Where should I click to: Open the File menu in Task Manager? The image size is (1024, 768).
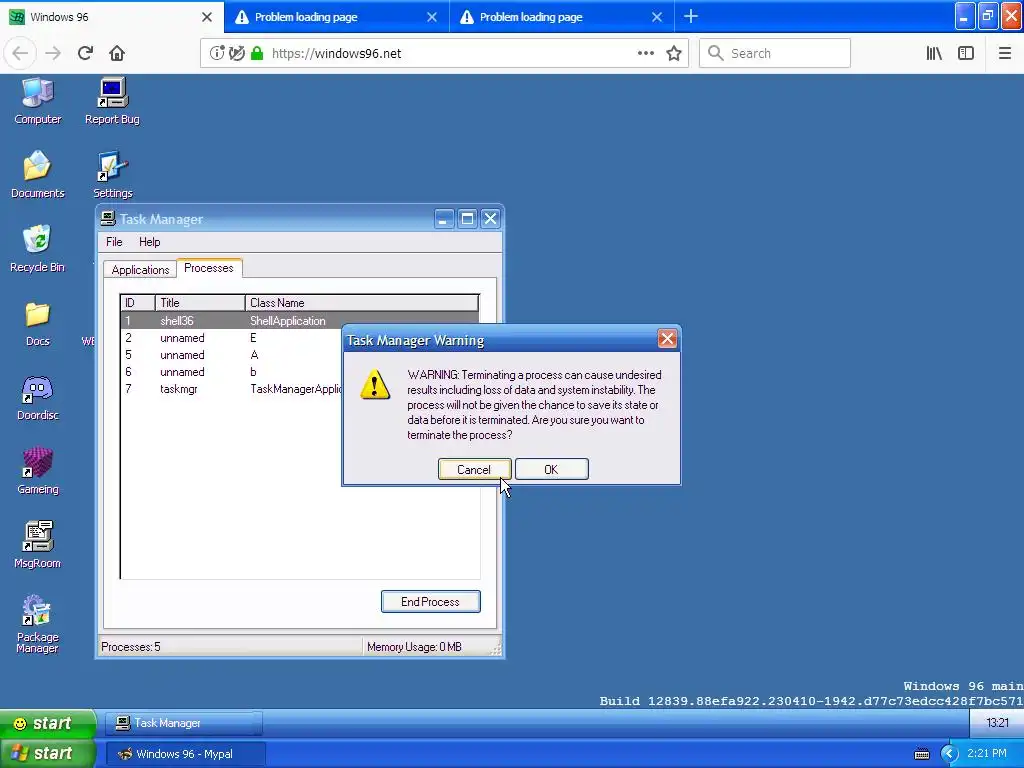tap(114, 242)
